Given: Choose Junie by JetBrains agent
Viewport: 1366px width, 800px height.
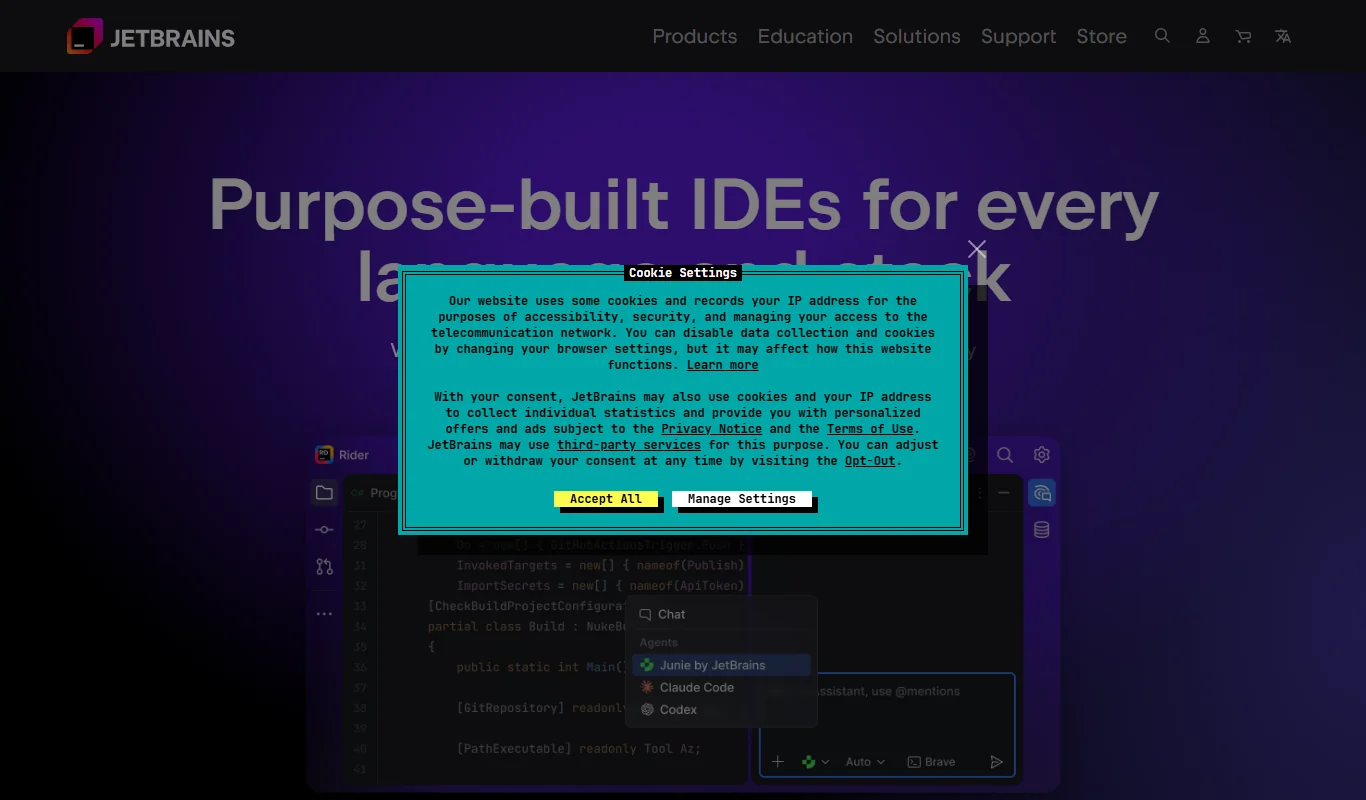Looking at the screenshot, I should tap(721, 665).
